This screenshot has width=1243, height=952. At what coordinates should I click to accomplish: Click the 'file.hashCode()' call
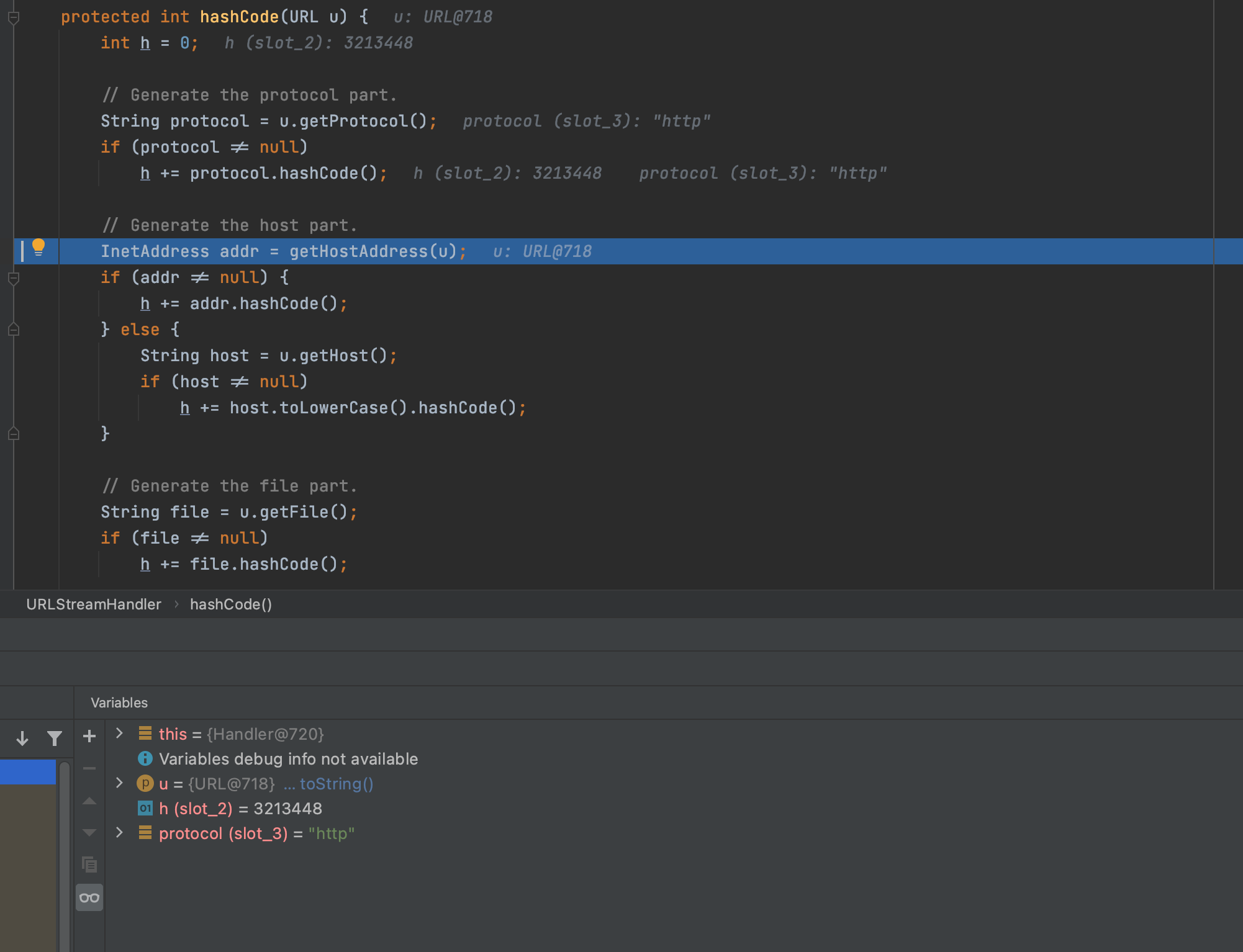(x=264, y=564)
